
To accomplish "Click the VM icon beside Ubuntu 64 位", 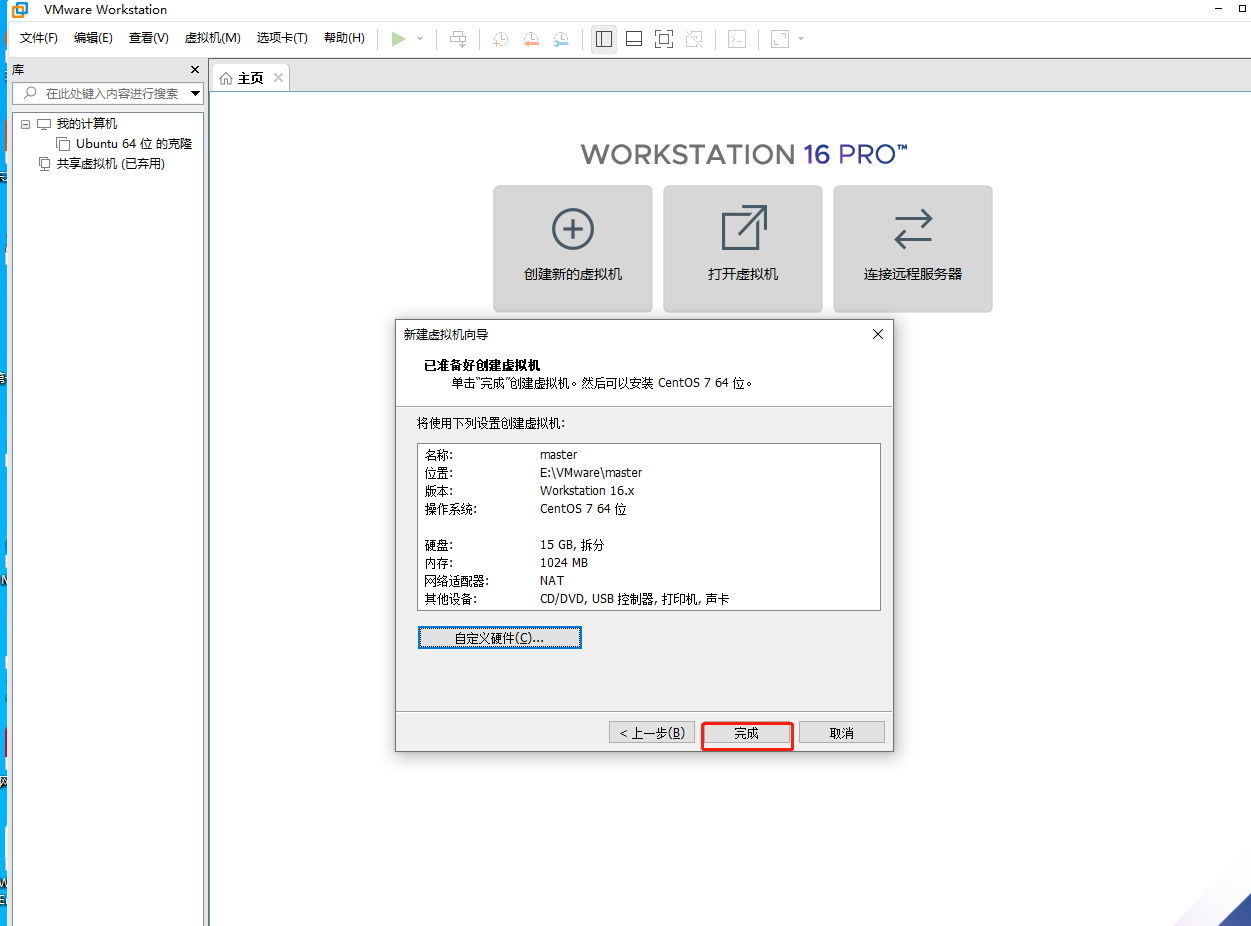I will [63, 145].
